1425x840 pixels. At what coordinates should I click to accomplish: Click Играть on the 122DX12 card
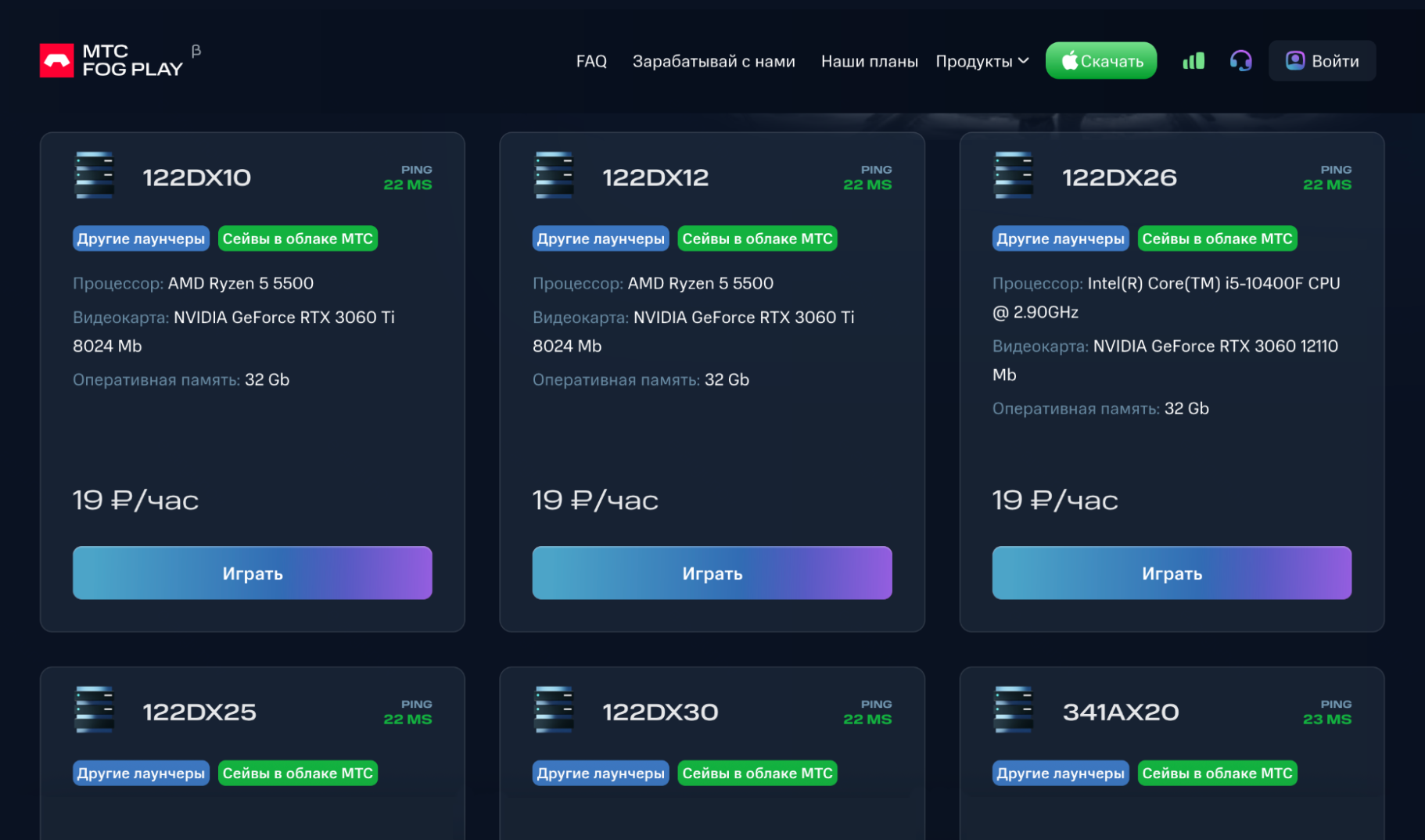click(x=712, y=573)
